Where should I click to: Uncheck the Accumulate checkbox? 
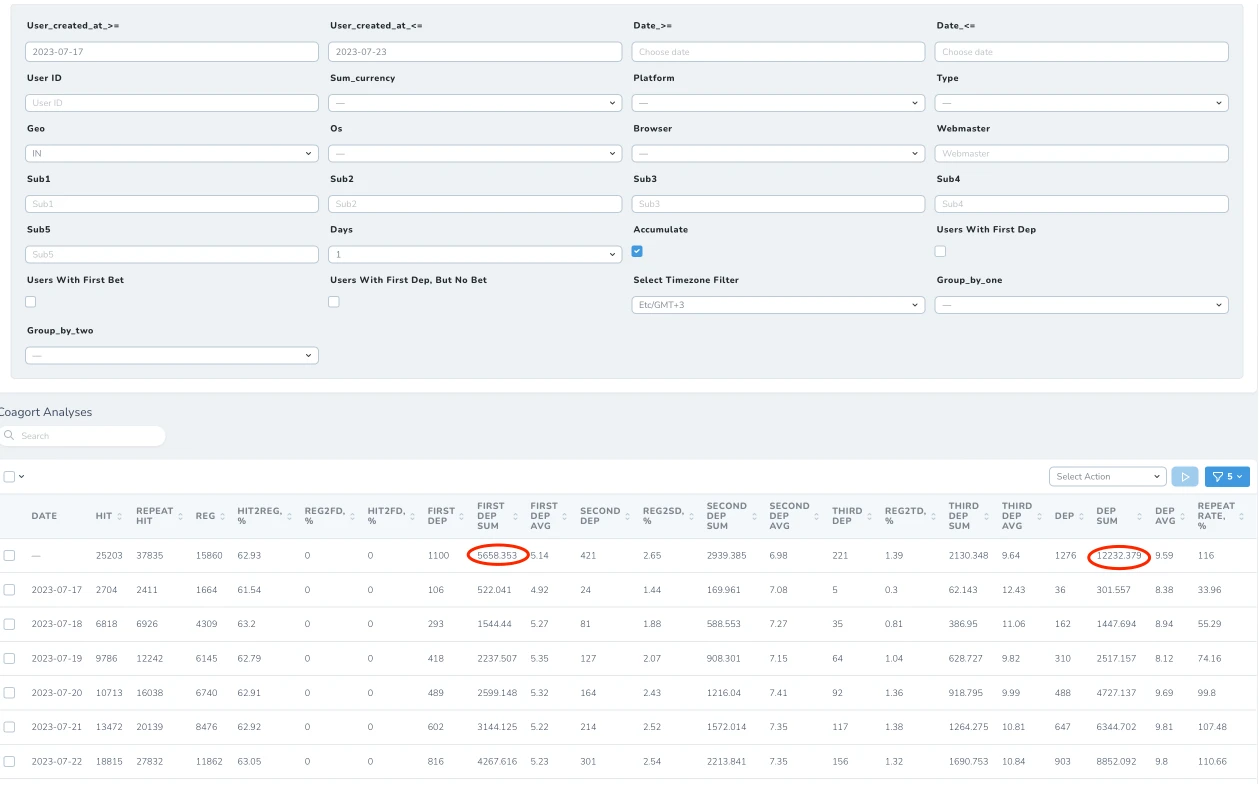point(637,251)
